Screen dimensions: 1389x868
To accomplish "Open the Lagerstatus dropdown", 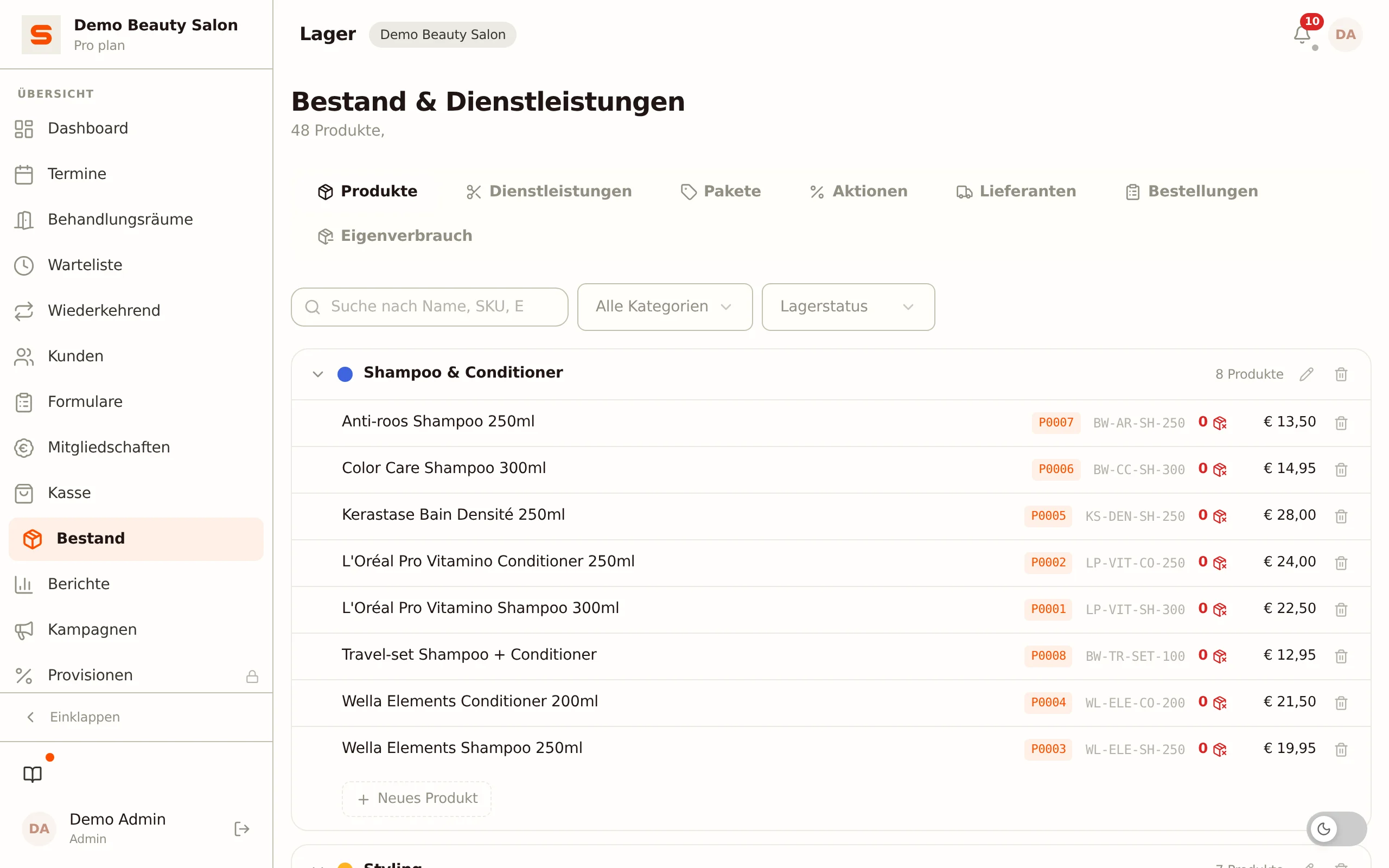I will click(x=848, y=307).
